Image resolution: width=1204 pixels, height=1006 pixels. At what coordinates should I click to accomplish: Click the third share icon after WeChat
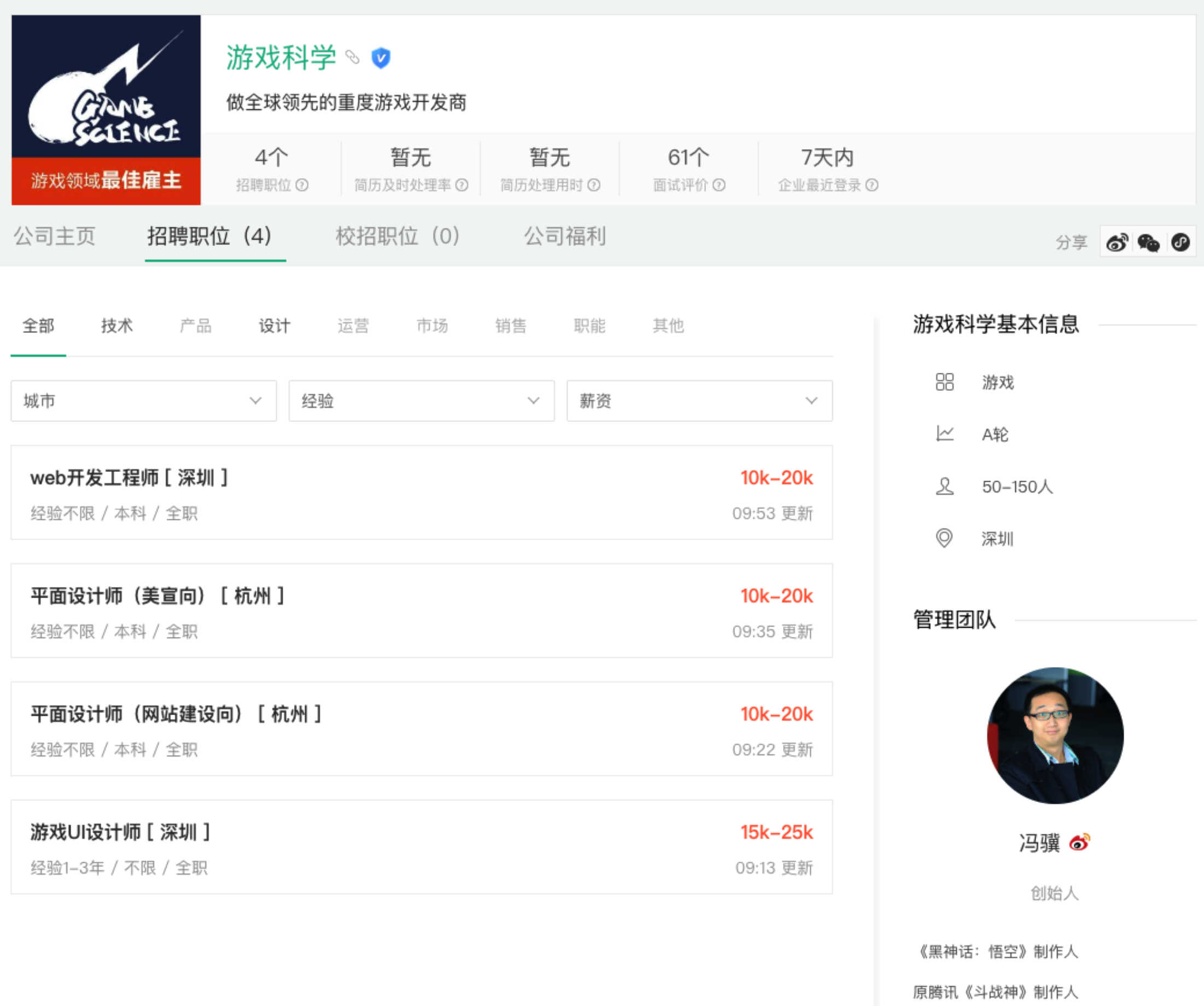coord(1180,242)
